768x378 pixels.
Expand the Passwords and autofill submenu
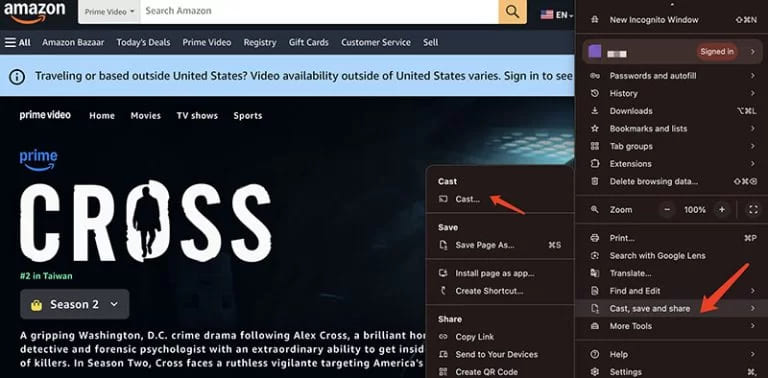752,76
